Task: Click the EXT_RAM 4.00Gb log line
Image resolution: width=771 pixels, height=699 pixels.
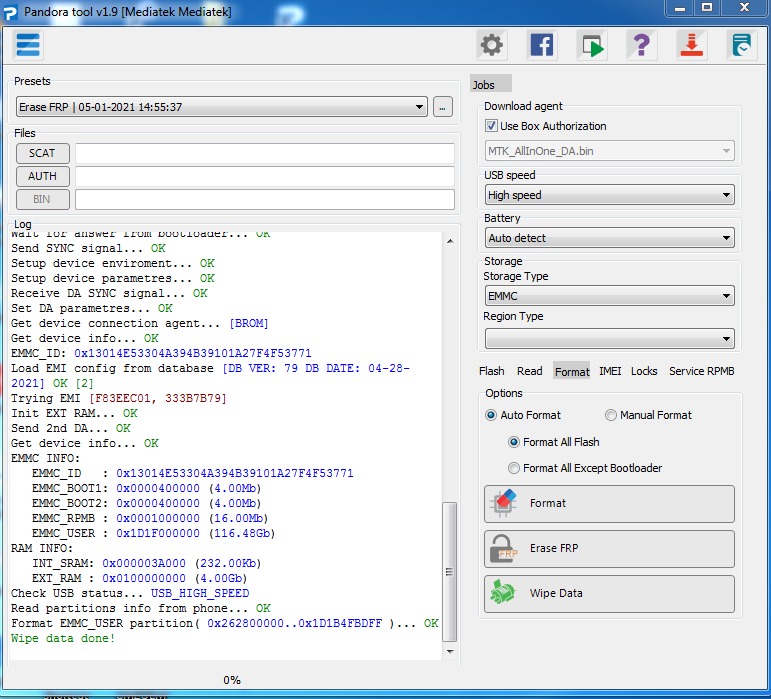Action: pos(140,578)
